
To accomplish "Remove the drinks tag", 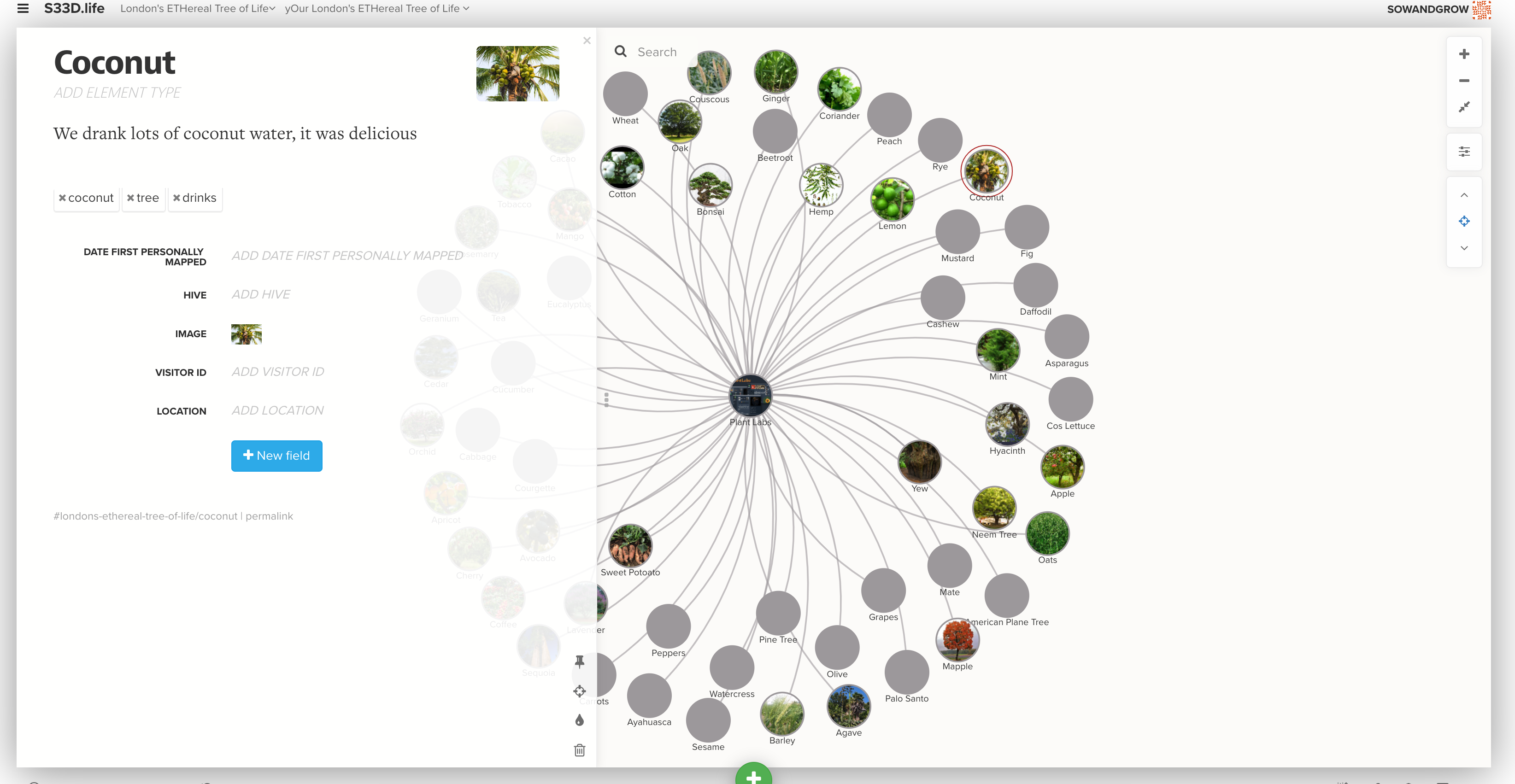I will click(176, 198).
